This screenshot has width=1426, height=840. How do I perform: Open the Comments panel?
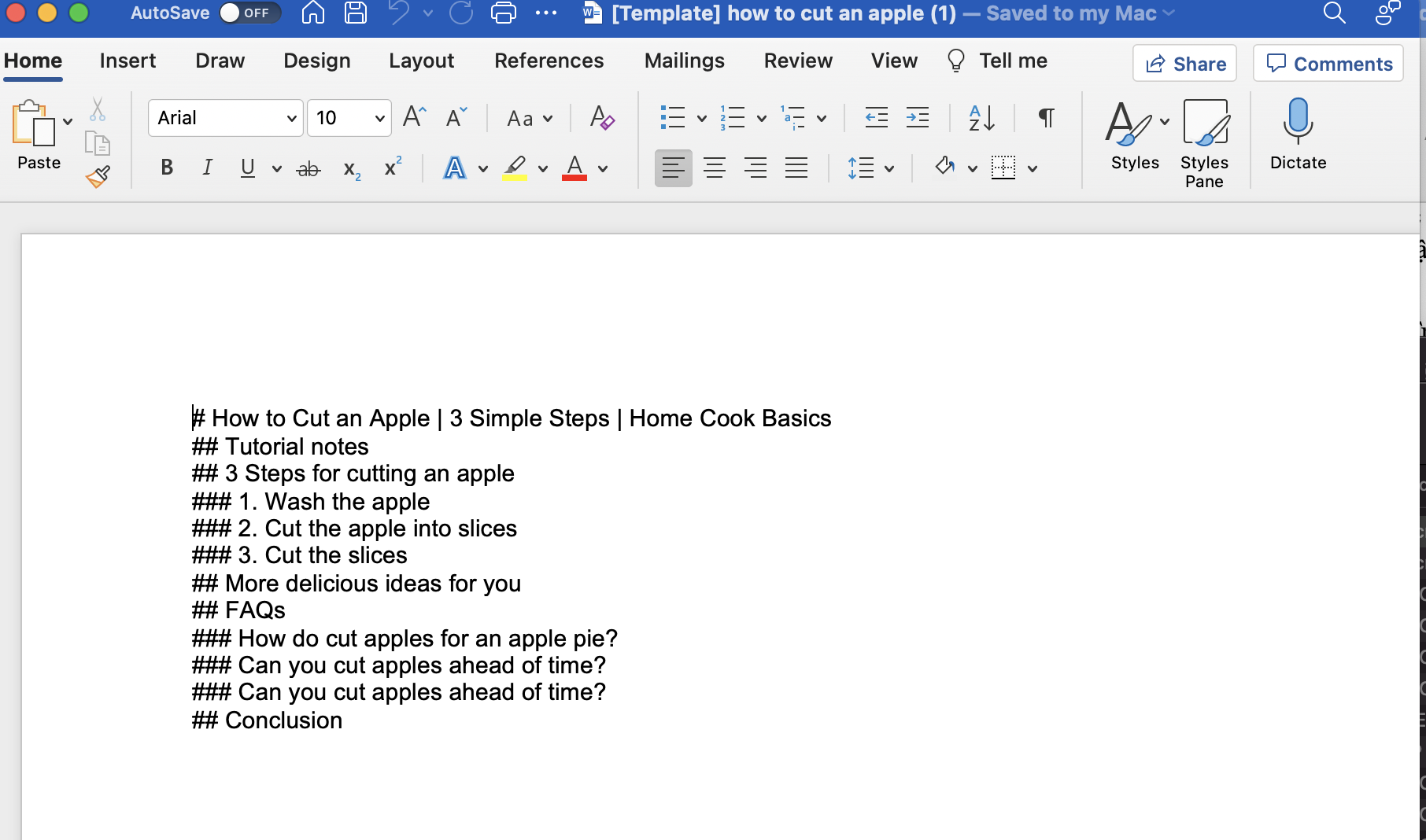[x=1327, y=63]
